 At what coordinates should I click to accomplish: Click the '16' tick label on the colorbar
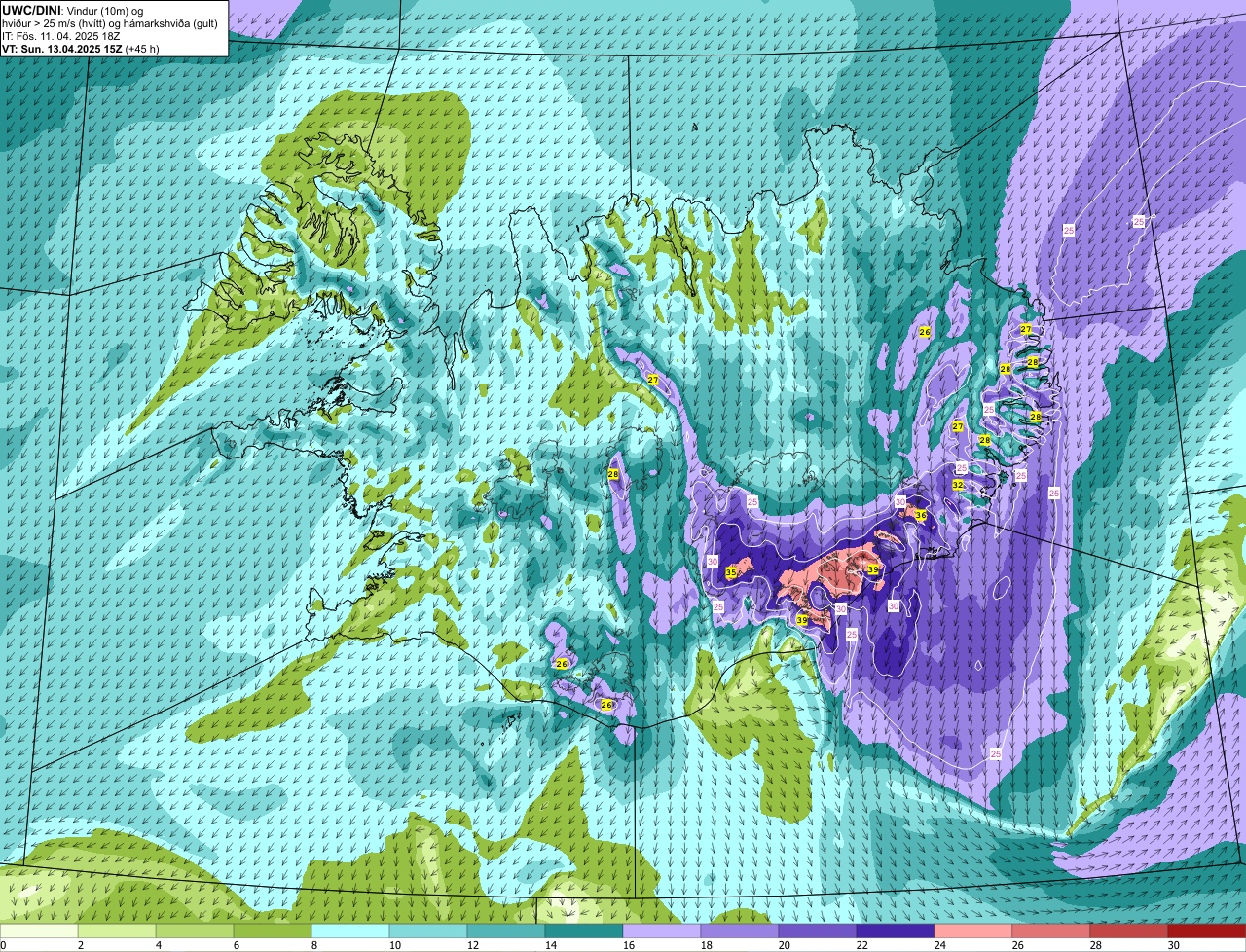(629, 945)
